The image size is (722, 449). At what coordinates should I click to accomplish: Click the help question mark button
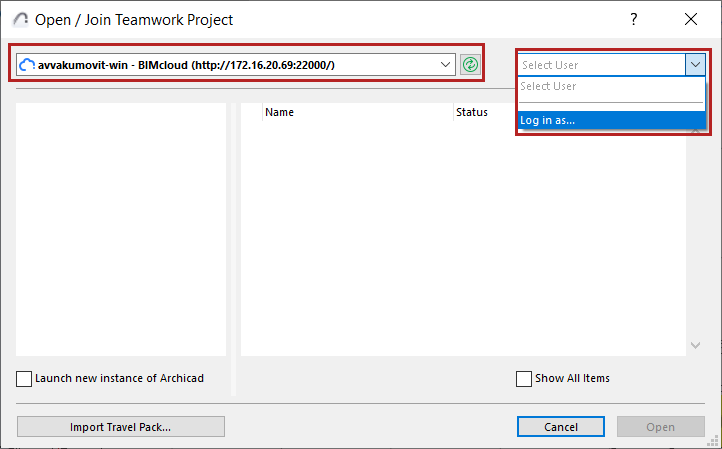(633, 19)
